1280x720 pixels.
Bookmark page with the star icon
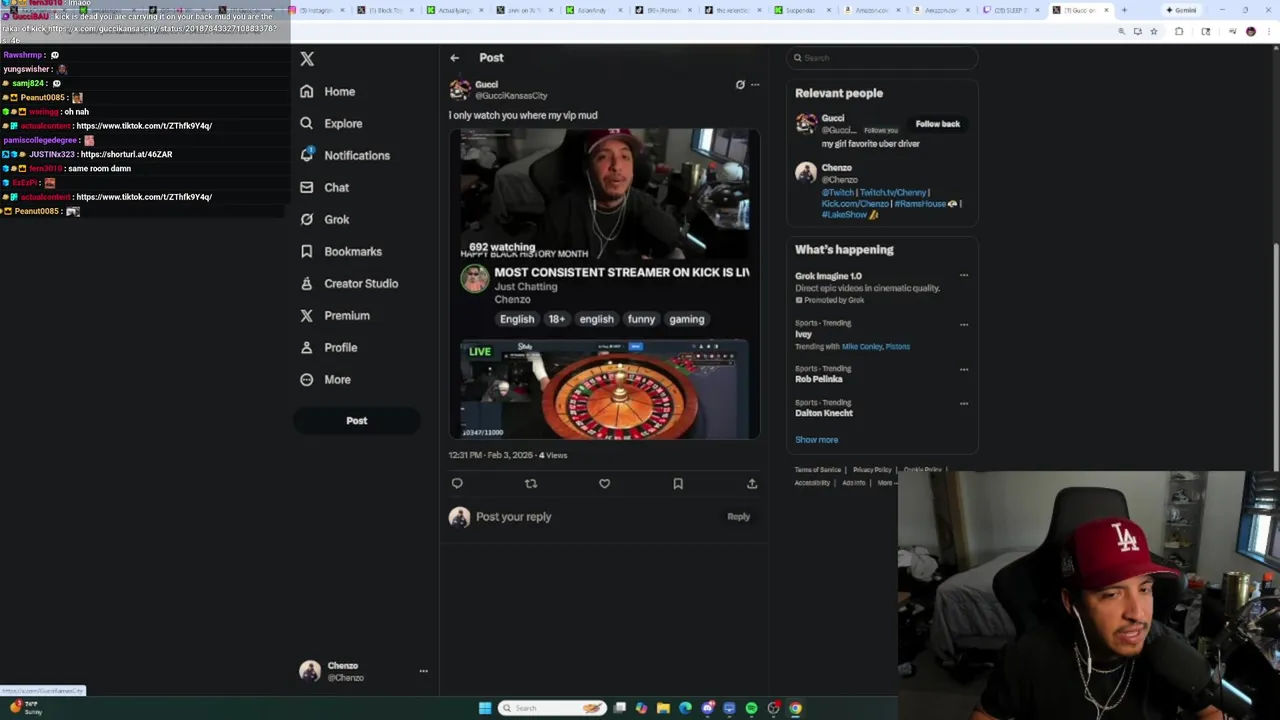pos(1154,32)
